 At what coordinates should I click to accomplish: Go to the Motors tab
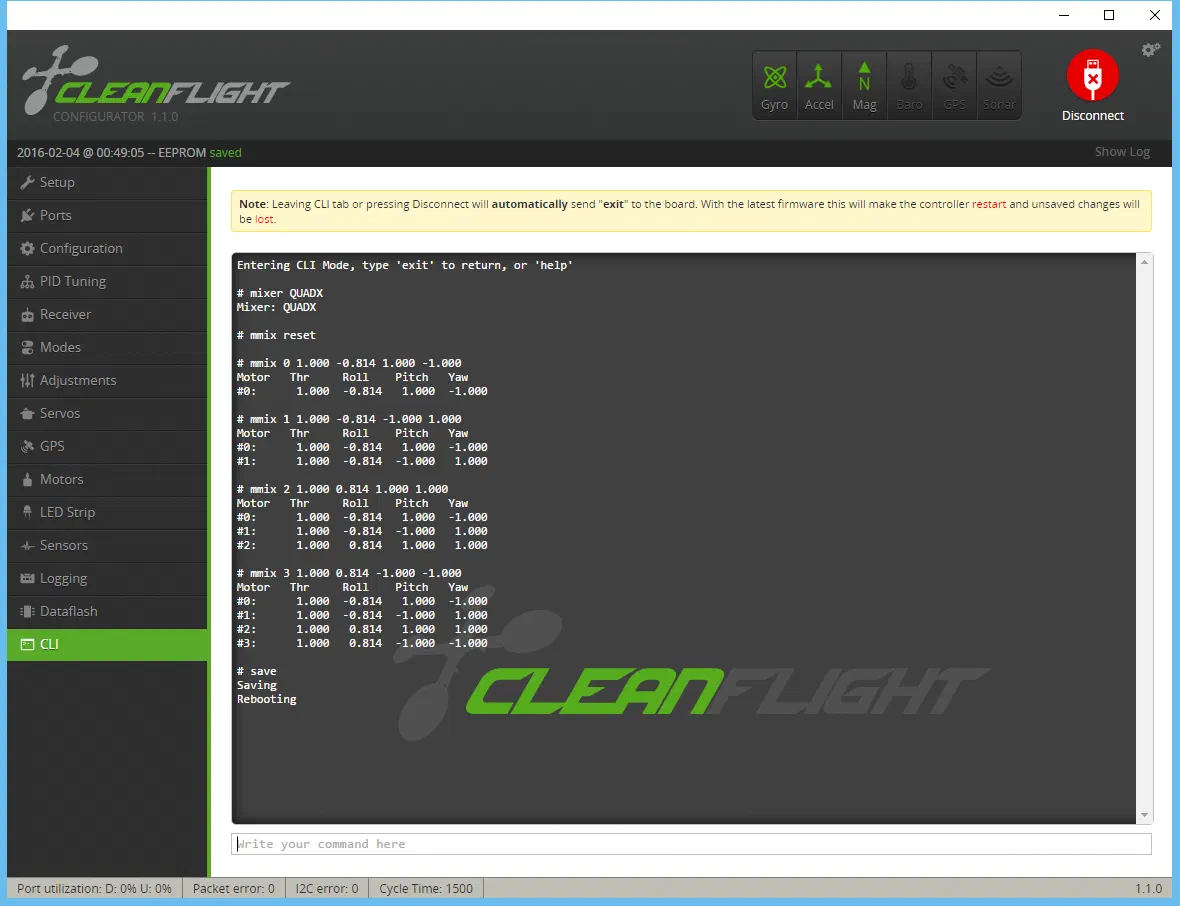pyautogui.click(x=107, y=479)
